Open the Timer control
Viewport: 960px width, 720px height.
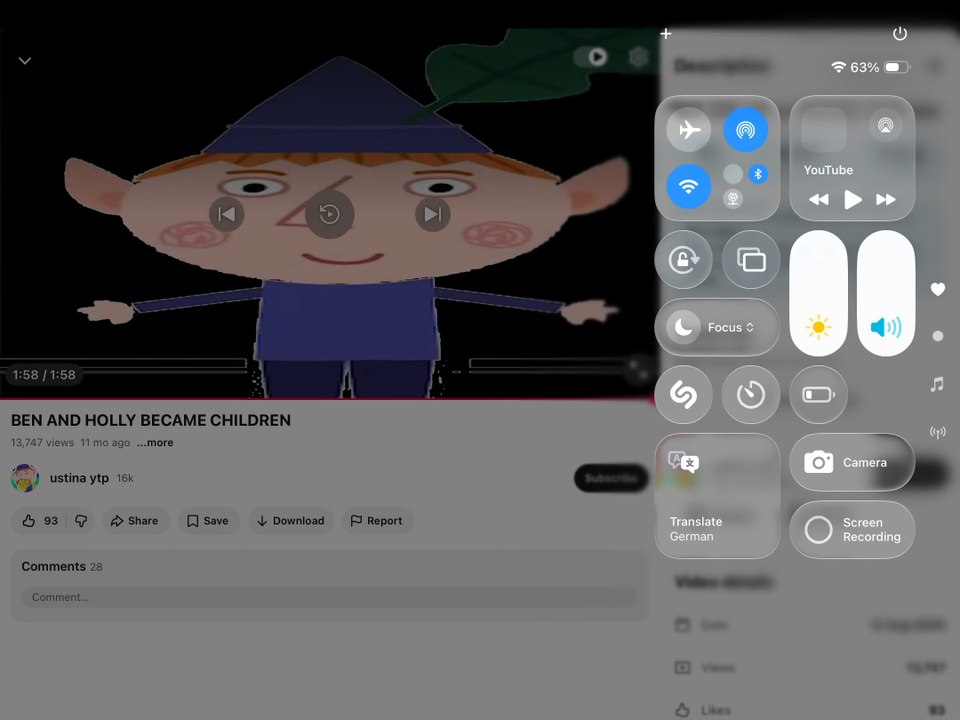click(x=751, y=395)
